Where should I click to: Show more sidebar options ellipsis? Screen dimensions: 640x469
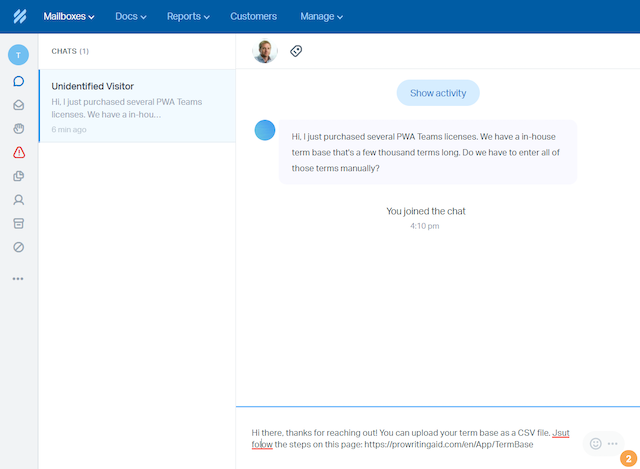[x=18, y=279]
